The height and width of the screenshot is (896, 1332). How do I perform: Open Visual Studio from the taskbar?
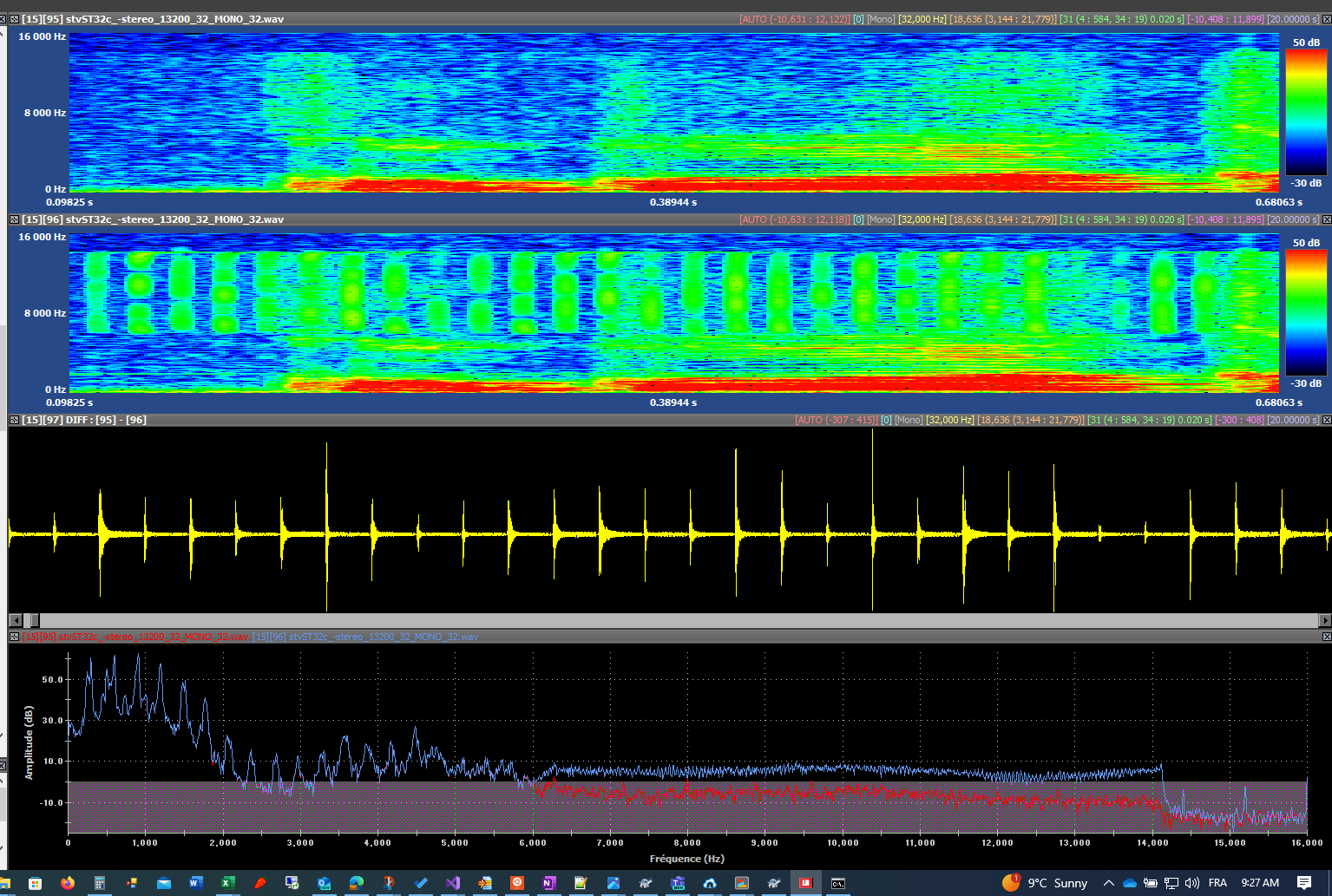pos(452,883)
